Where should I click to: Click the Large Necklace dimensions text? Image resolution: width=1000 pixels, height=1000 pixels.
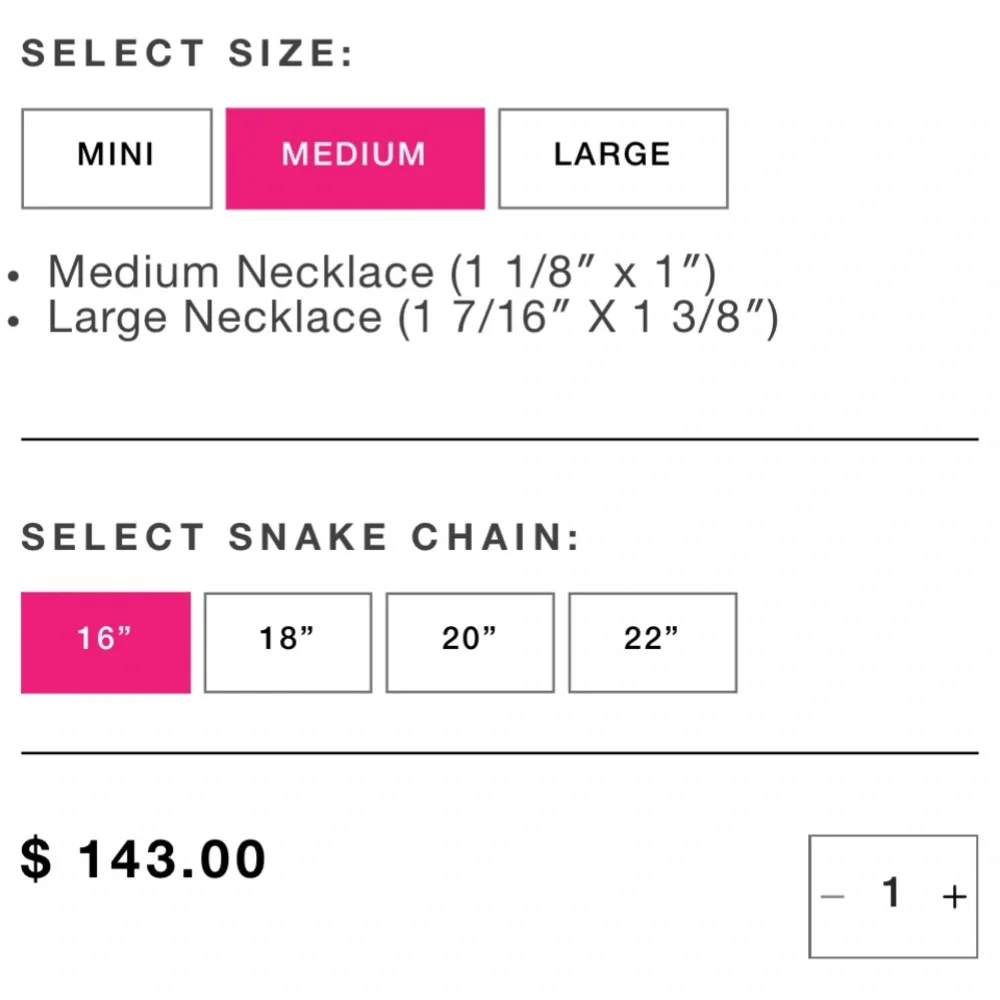(x=412, y=318)
